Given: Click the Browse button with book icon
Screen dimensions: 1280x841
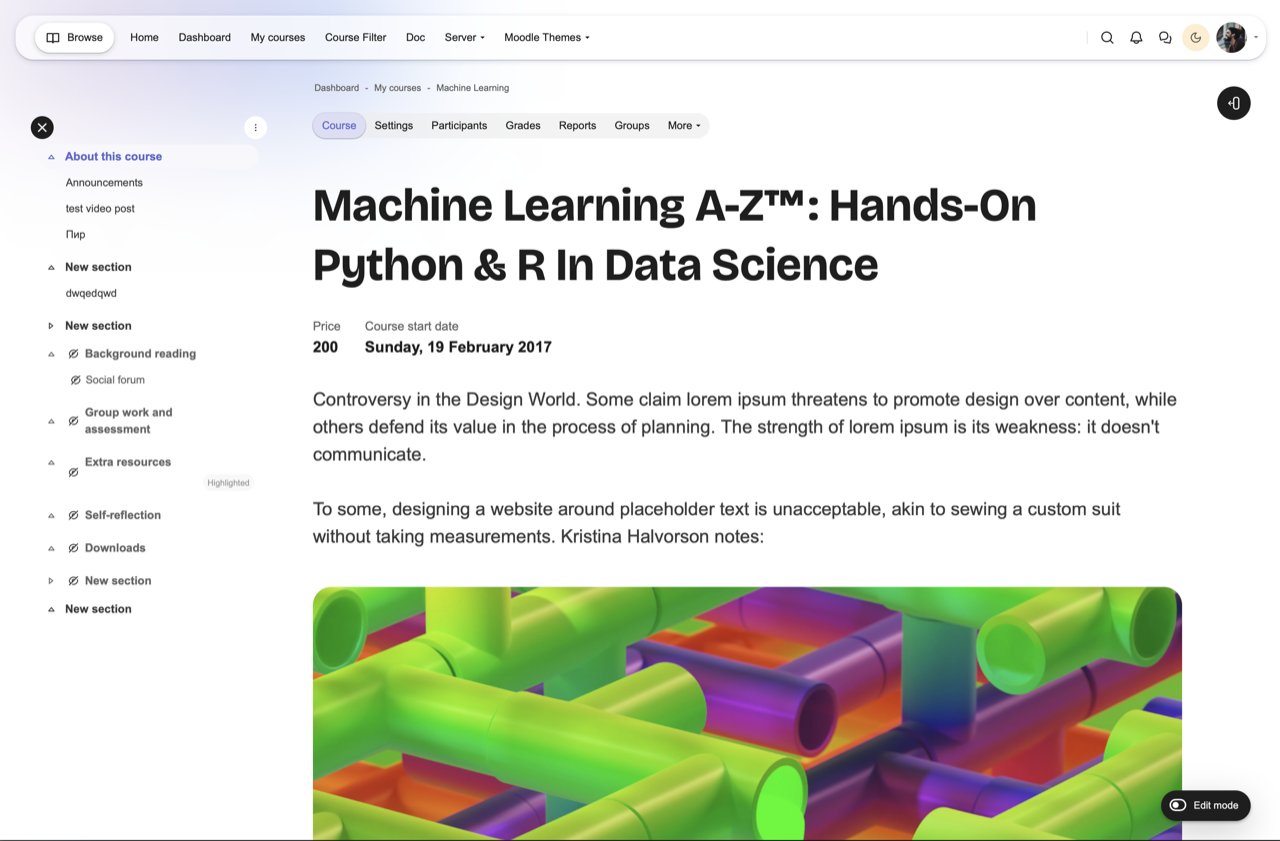Looking at the screenshot, I should click(x=75, y=38).
